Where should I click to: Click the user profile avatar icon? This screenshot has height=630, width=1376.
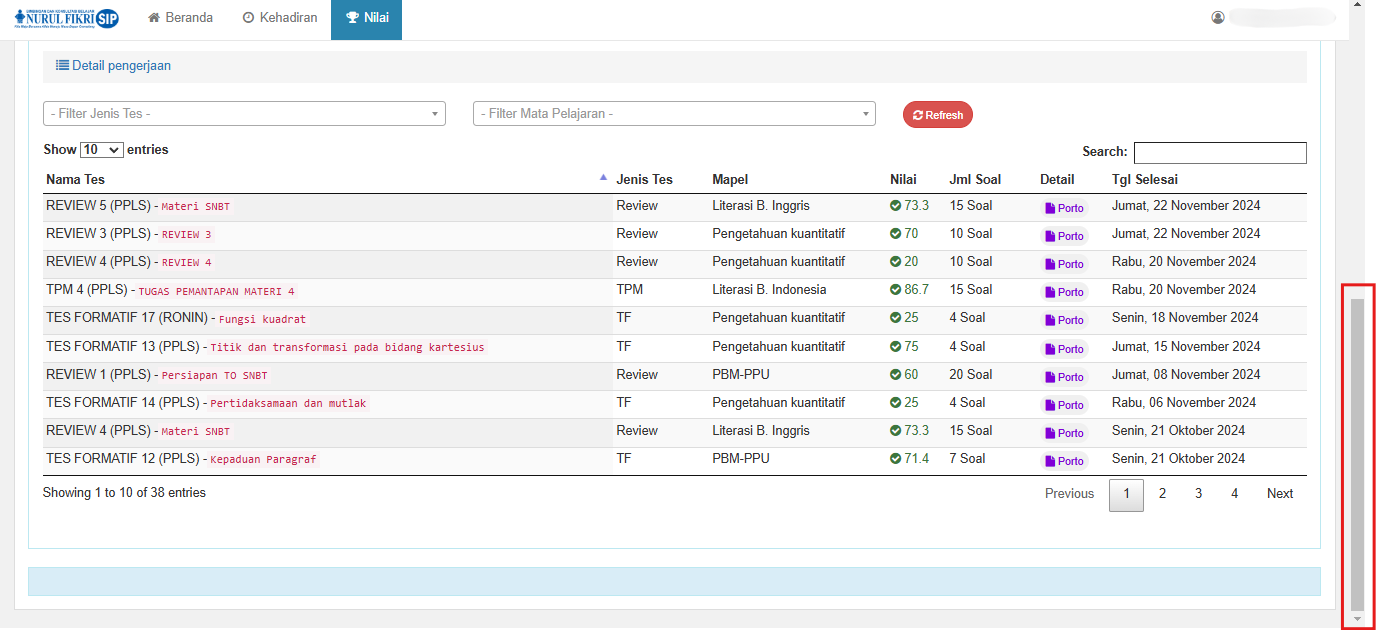pyautogui.click(x=1217, y=17)
